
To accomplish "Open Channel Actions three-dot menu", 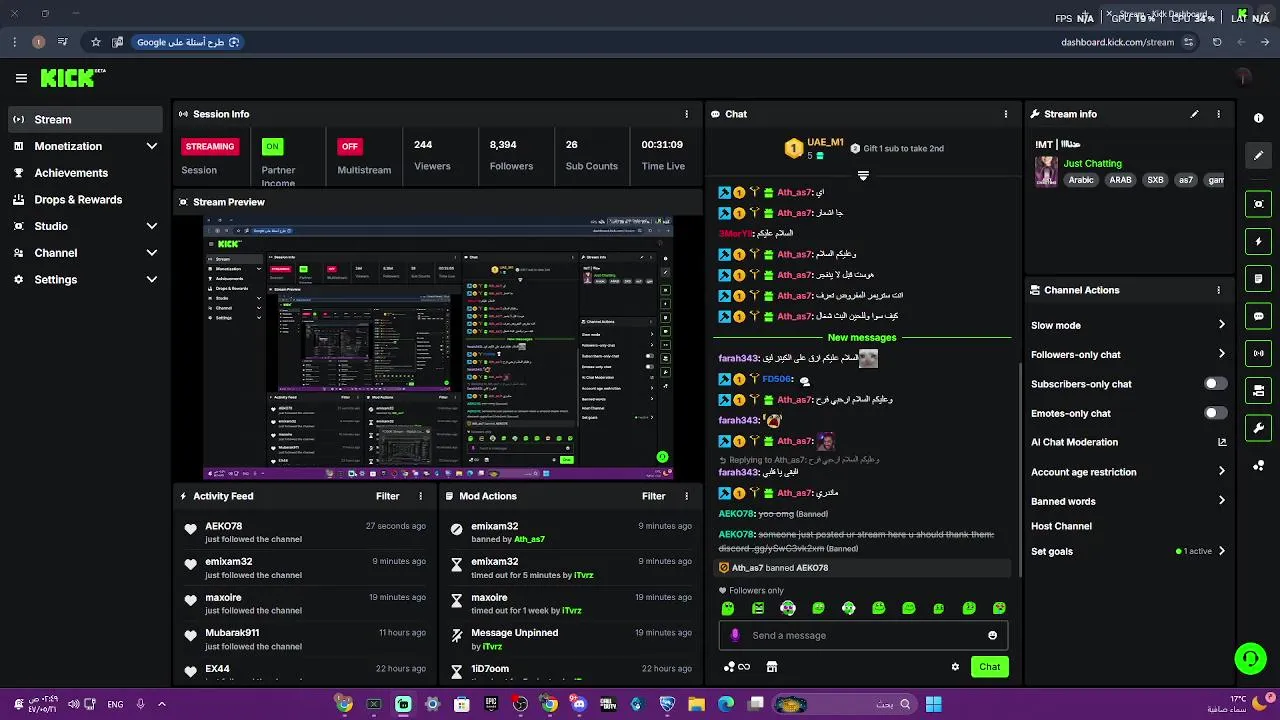I will tap(1218, 290).
